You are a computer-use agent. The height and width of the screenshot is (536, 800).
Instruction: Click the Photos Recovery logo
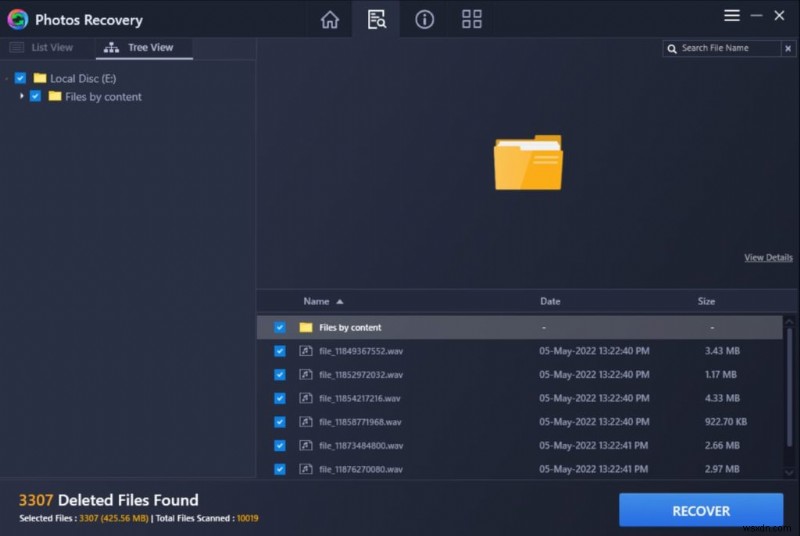(x=18, y=19)
